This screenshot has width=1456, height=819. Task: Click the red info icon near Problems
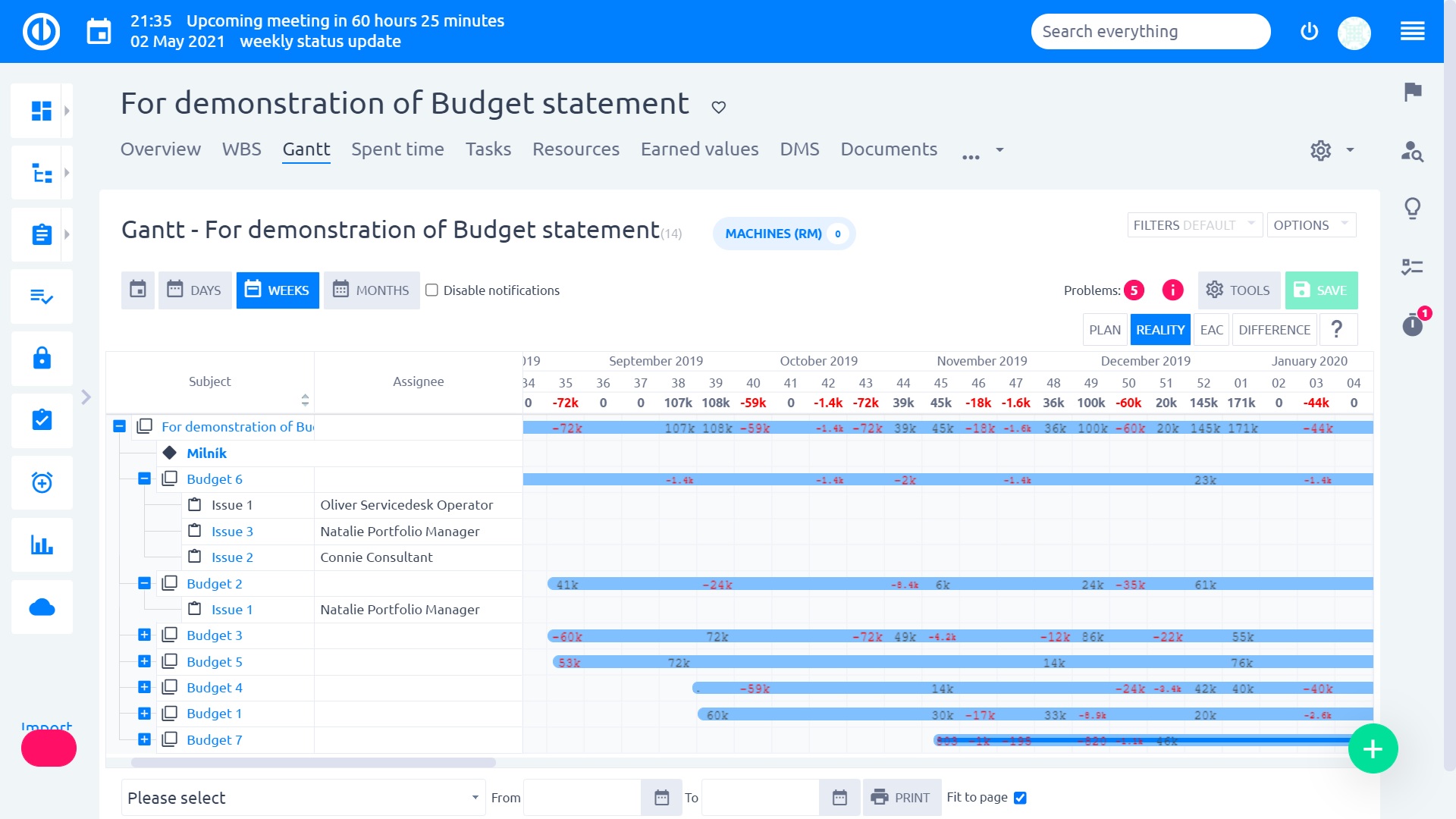(x=1172, y=290)
